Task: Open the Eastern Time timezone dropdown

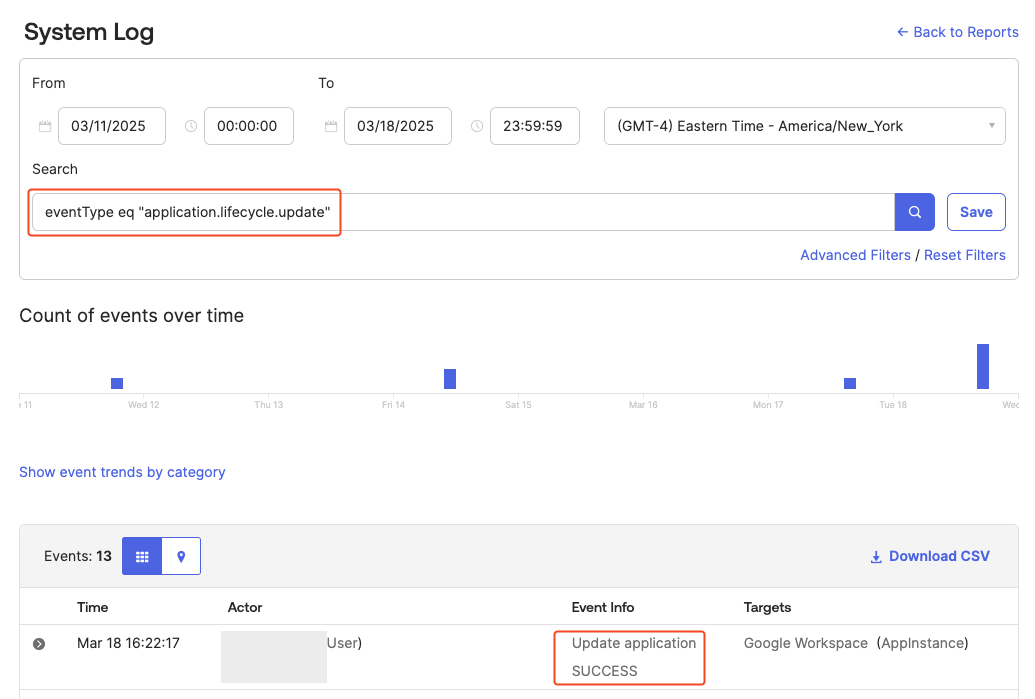Action: pyautogui.click(x=804, y=126)
